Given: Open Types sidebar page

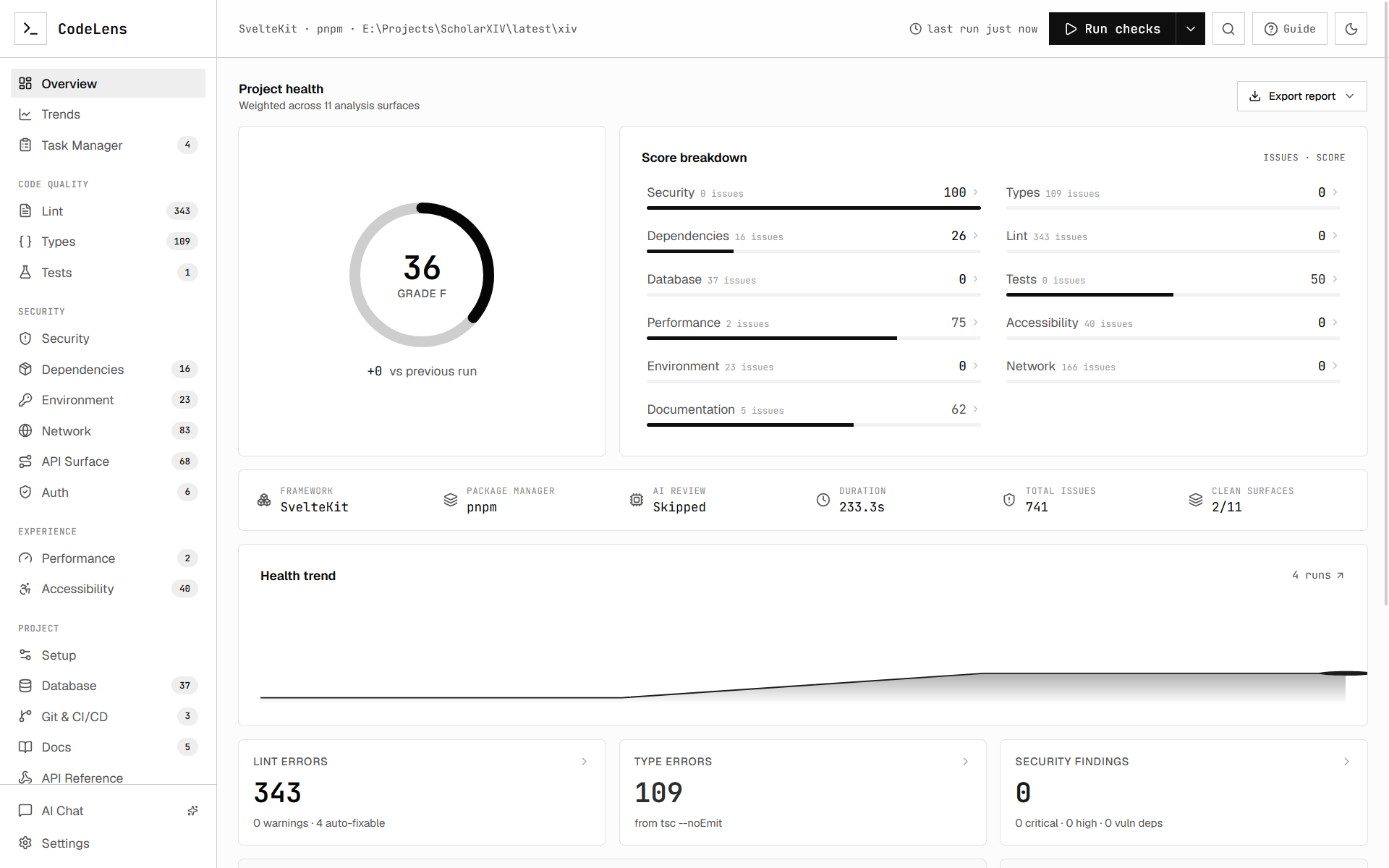Looking at the screenshot, I should tap(108, 242).
